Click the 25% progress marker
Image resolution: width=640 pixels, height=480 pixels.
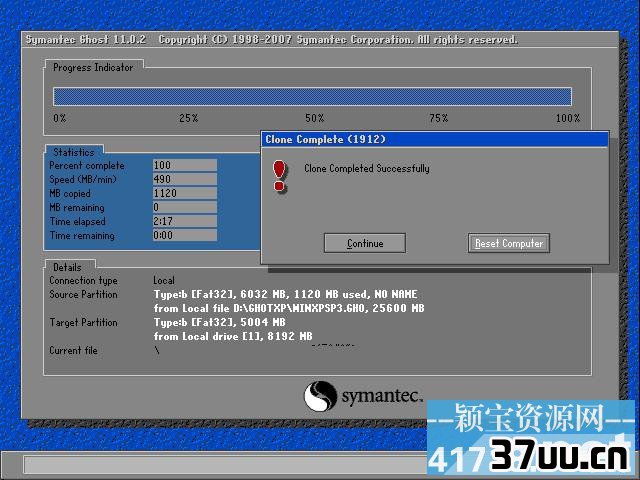coord(189,118)
